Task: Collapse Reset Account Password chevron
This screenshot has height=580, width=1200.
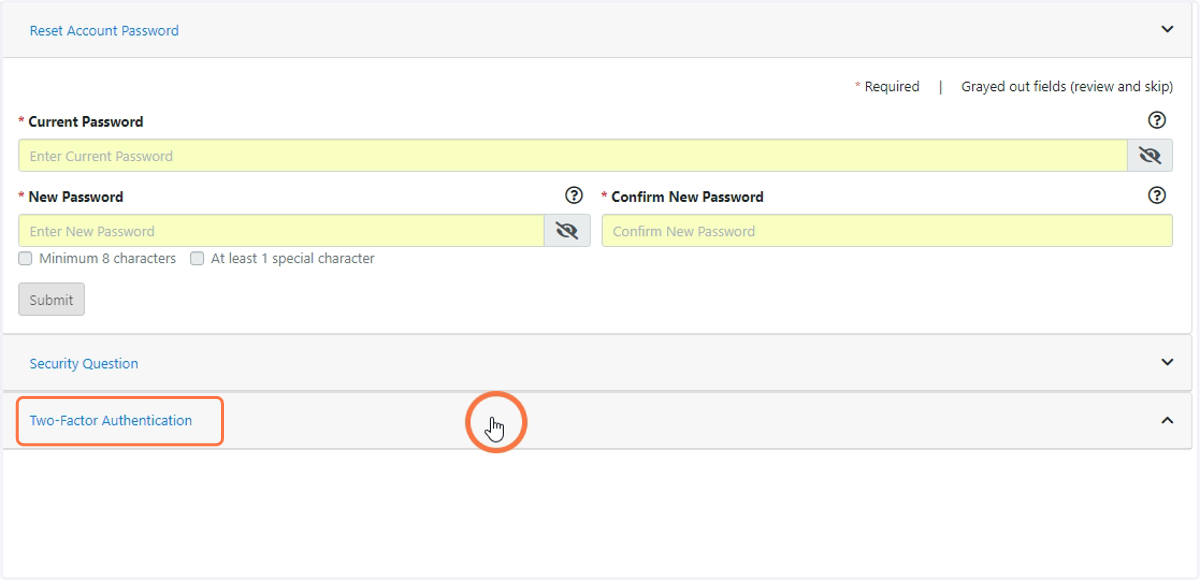Action: point(1167,29)
